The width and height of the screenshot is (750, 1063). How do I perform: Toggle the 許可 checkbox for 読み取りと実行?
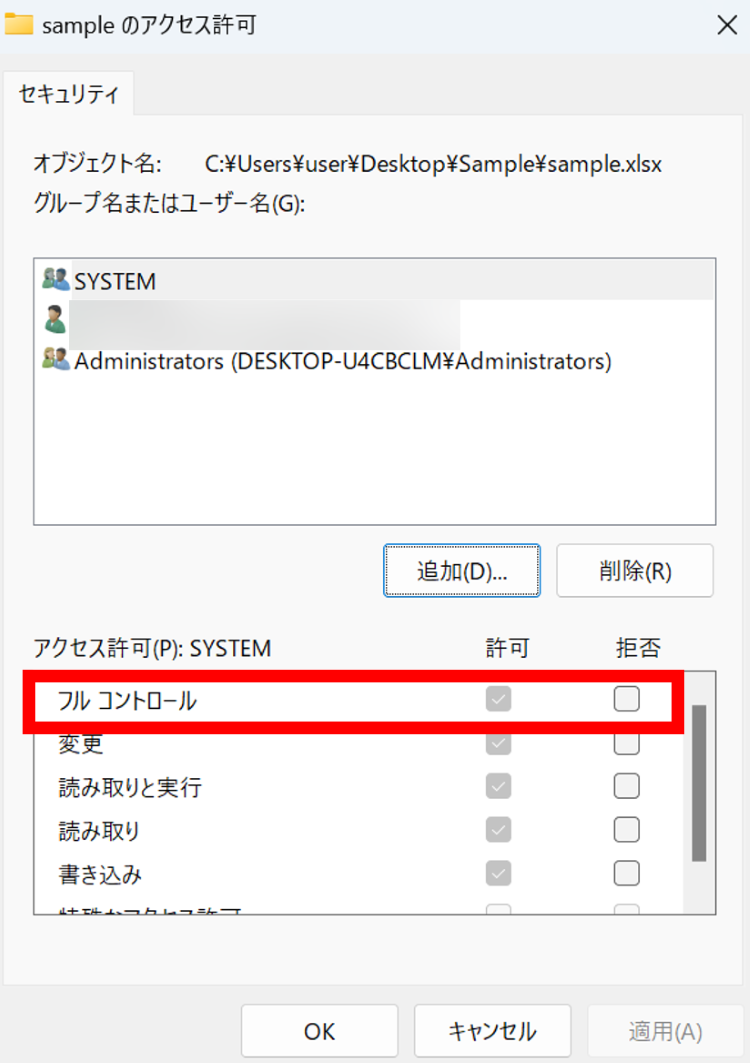tap(498, 786)
